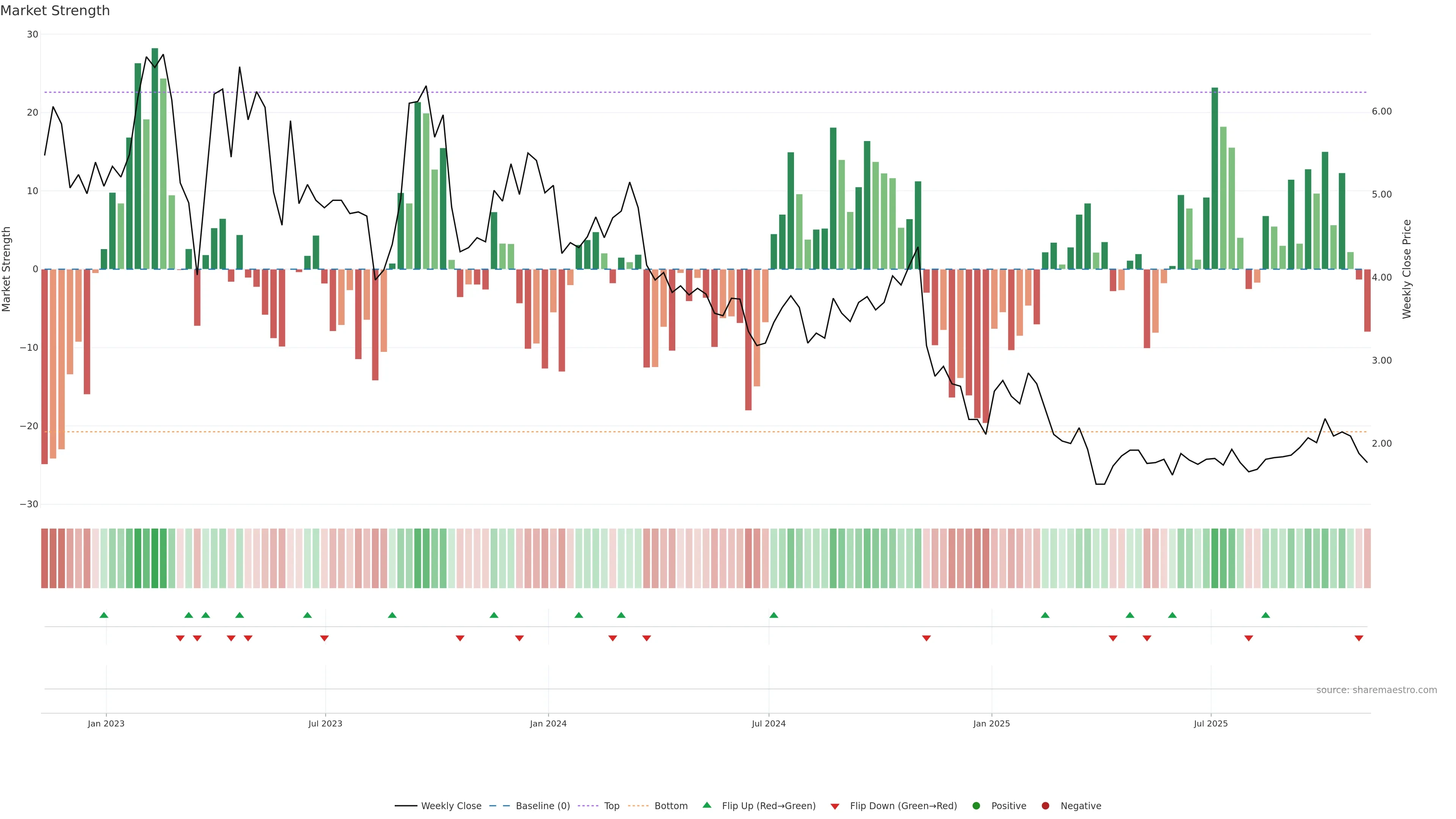Click the red Flip Down legend triangle icon
The image size is (1456, 819).
(x=834, y=806)
